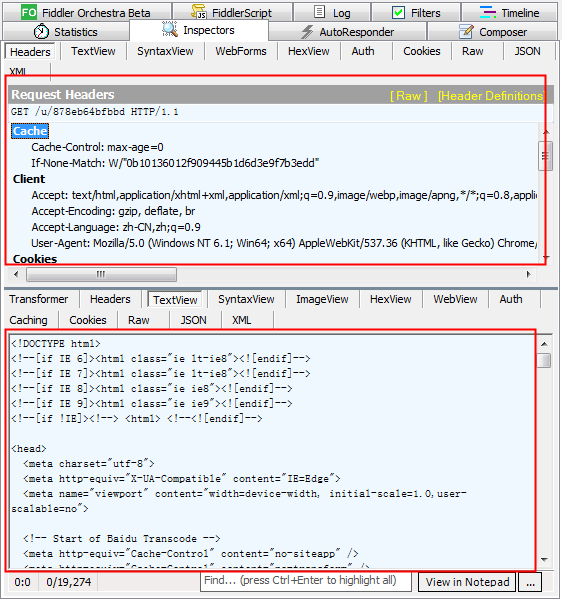Switch to the Timeline tab
The width and height of the screenshot is (562, 600).
click(x=509, y=13)
